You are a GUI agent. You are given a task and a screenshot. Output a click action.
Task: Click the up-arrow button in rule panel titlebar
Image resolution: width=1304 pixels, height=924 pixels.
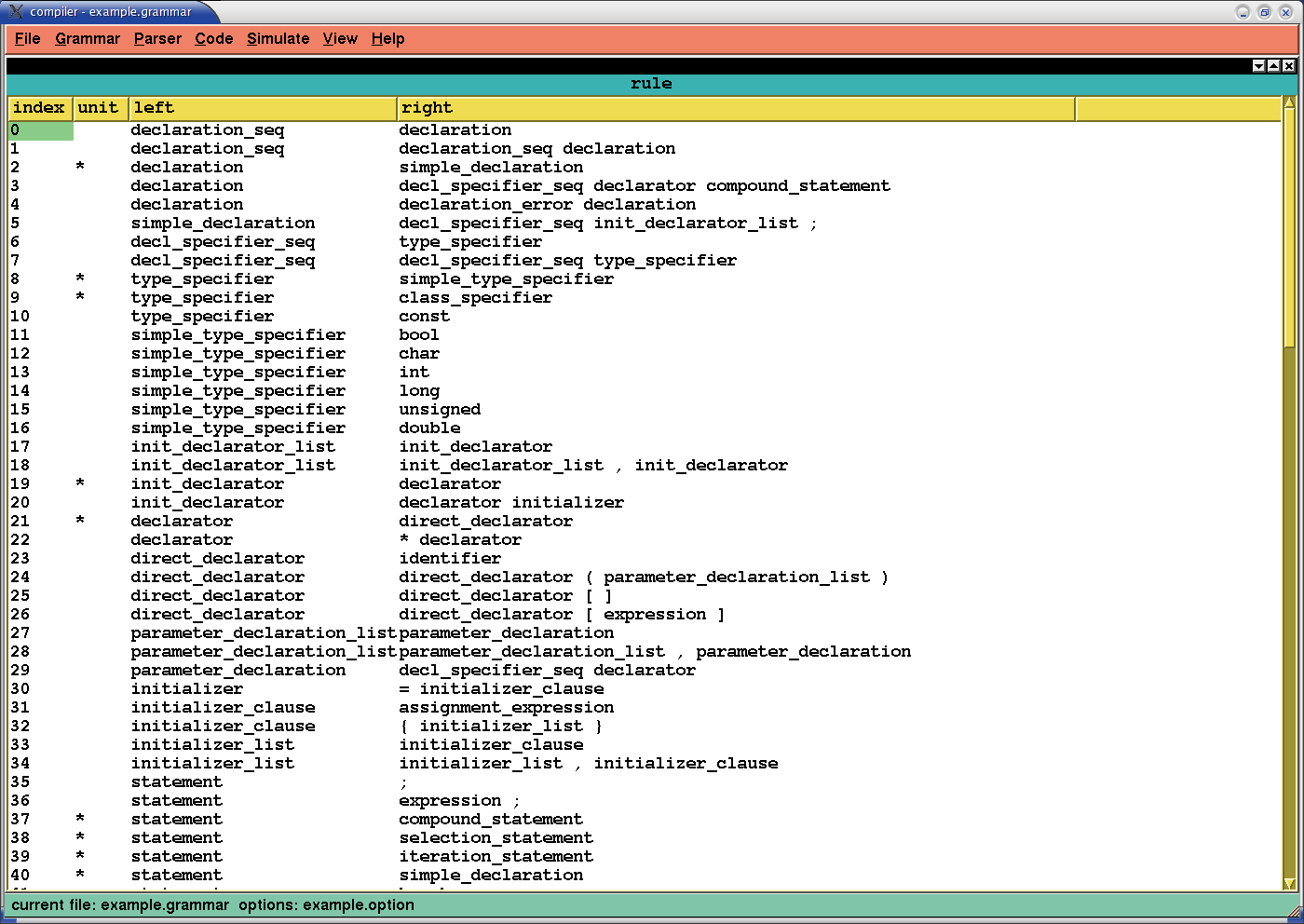point(1273,66)
